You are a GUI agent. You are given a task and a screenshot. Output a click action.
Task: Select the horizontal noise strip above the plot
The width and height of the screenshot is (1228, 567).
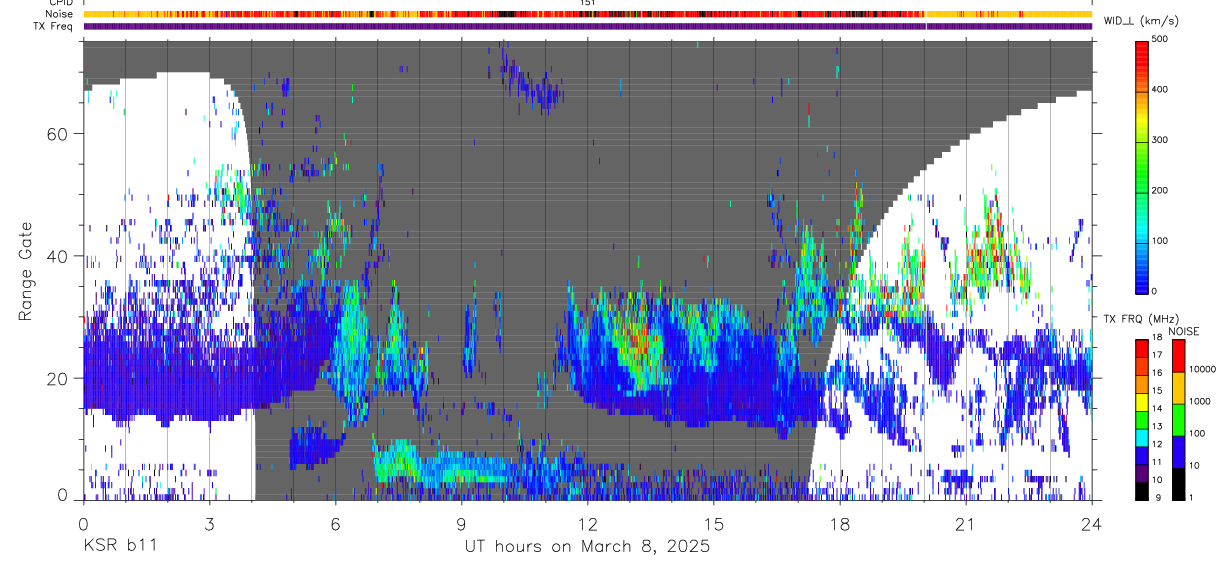coord(587,14)
